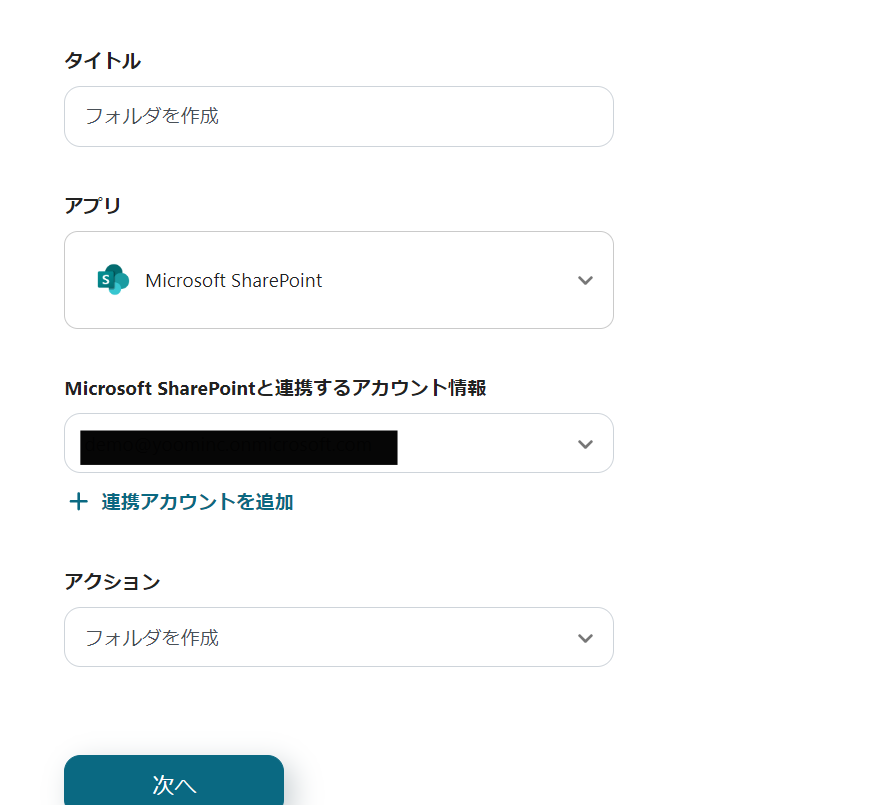Click the chevron arrow in アプリ selector
The height and width of the screenshot is (805, 873).
pos(586,281)
